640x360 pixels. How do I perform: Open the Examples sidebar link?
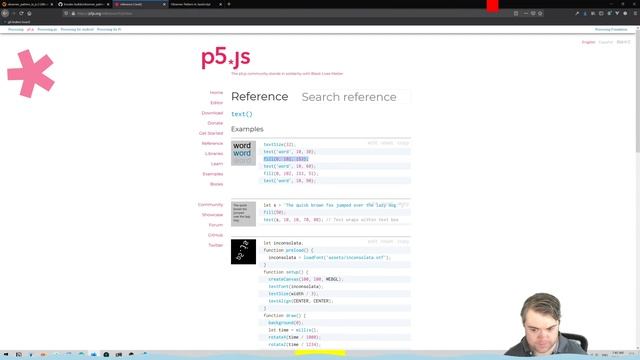tap(213, 174)
